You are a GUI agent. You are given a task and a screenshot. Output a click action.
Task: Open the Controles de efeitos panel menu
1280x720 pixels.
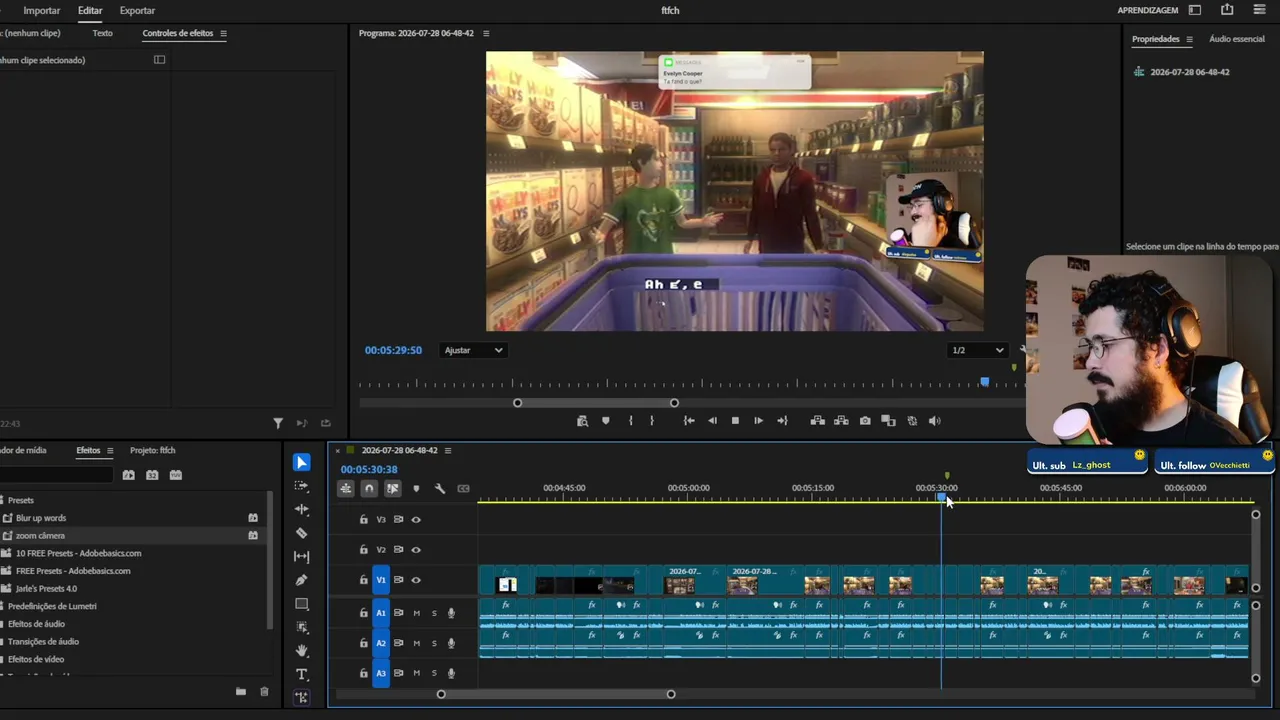223,33
